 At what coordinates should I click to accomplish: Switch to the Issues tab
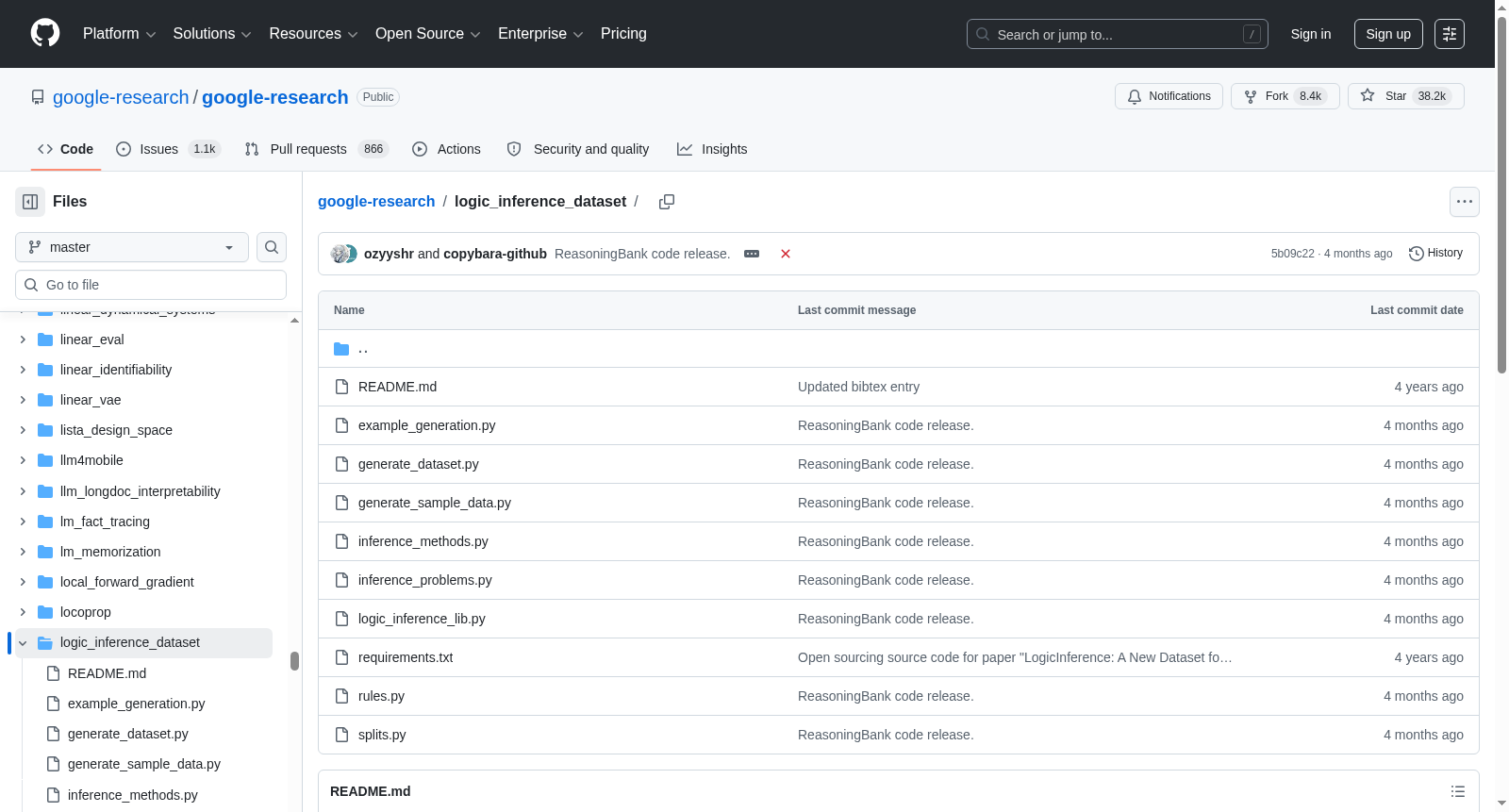point(168,149)
